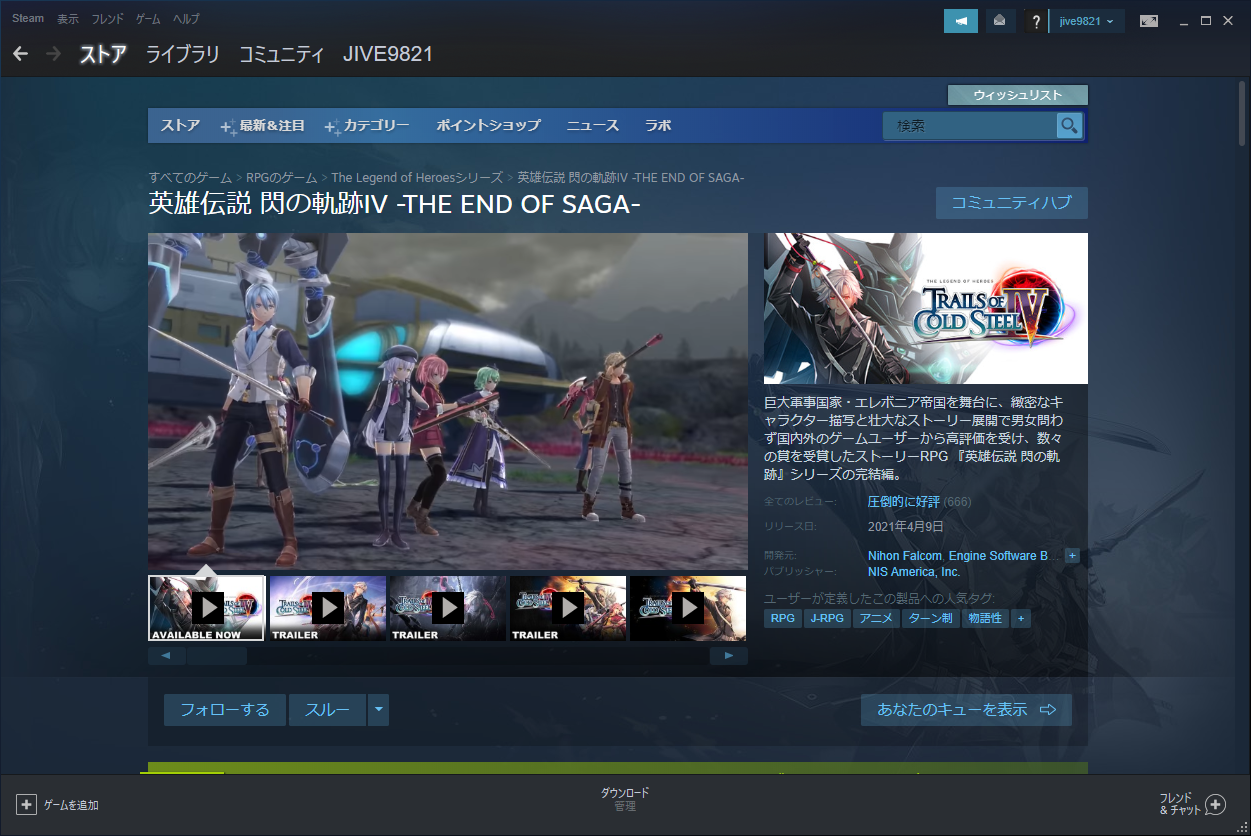Open ダウンロード 管理 at the bottom
1251x836 pixels.
[x=625, y=799]
